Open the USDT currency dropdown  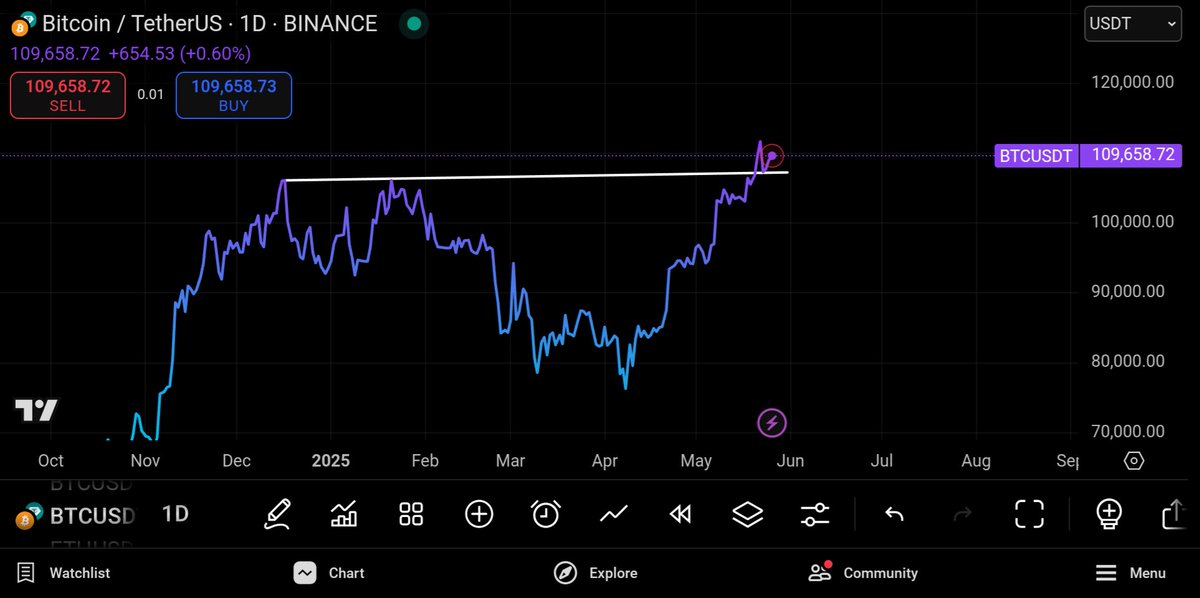point(1132,24)
